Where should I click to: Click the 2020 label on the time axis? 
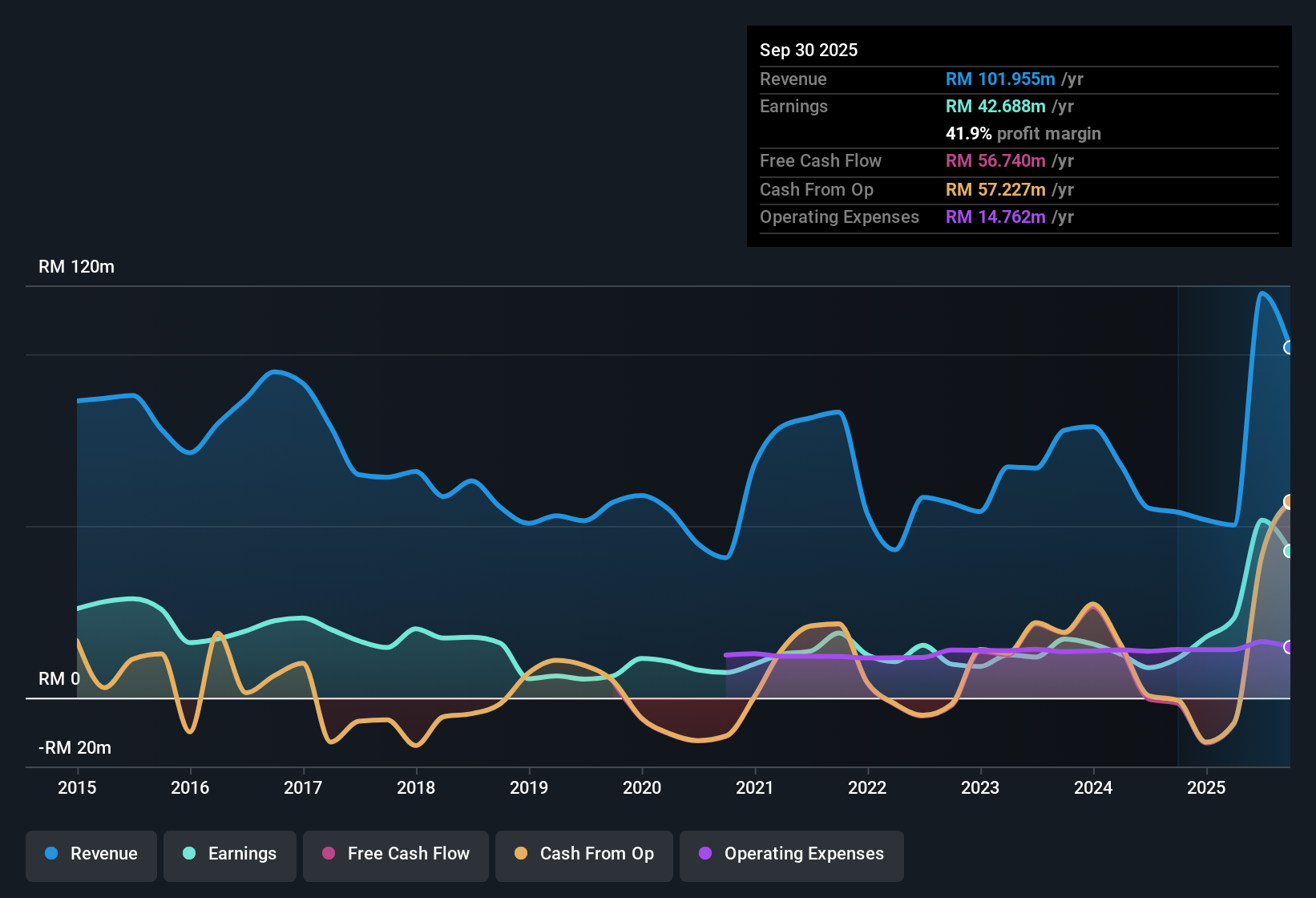pos(642,788)
